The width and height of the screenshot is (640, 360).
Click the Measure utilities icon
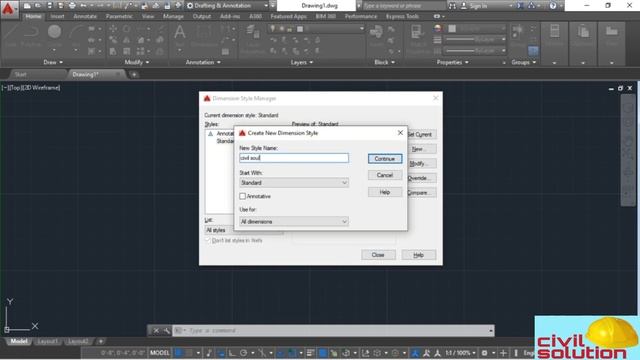coord(554,31)
